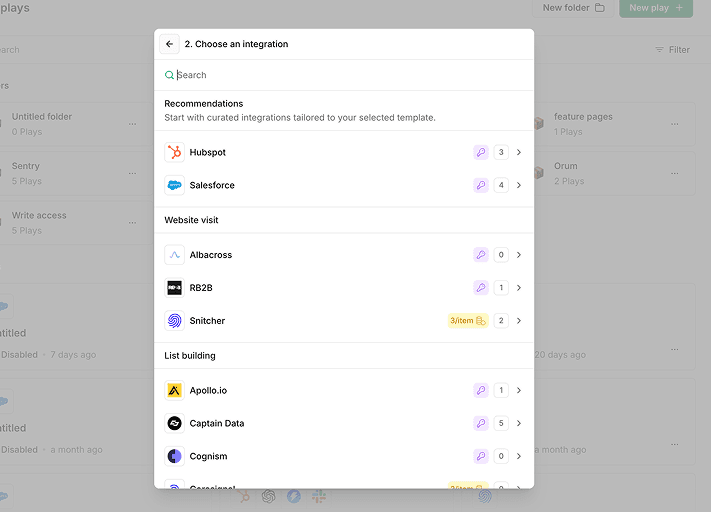Click the key icon in Hubspot row
Viewport: 711px width, 512px height.
point(481,152)
